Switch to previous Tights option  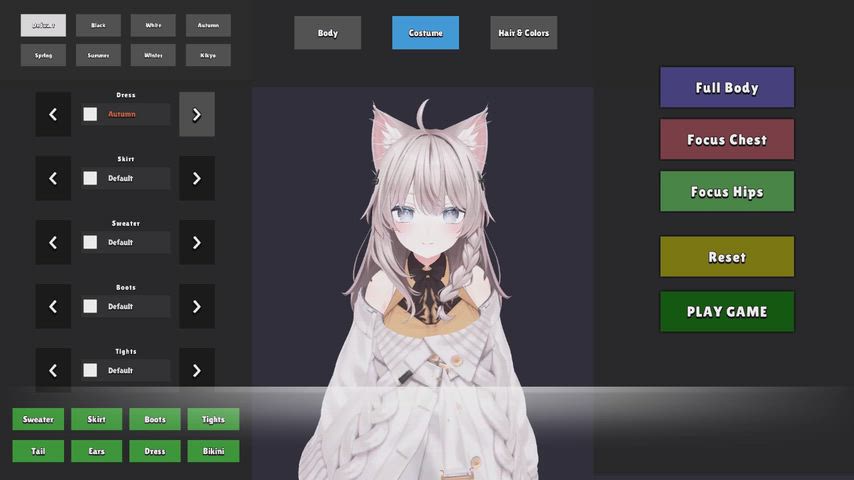coord(53,370)
